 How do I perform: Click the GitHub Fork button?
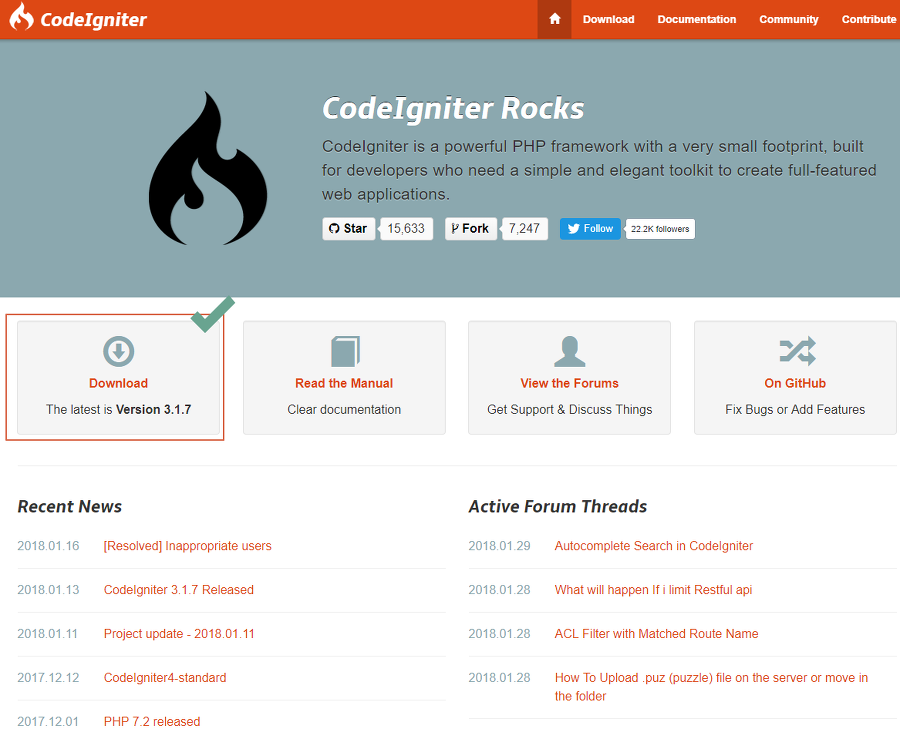(x=471, y=228)
